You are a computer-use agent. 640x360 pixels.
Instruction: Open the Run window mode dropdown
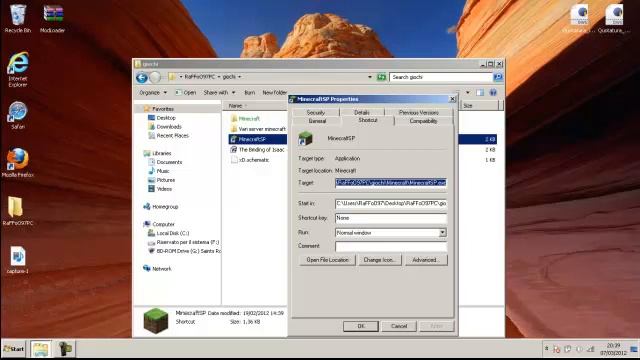pos(442,233)
